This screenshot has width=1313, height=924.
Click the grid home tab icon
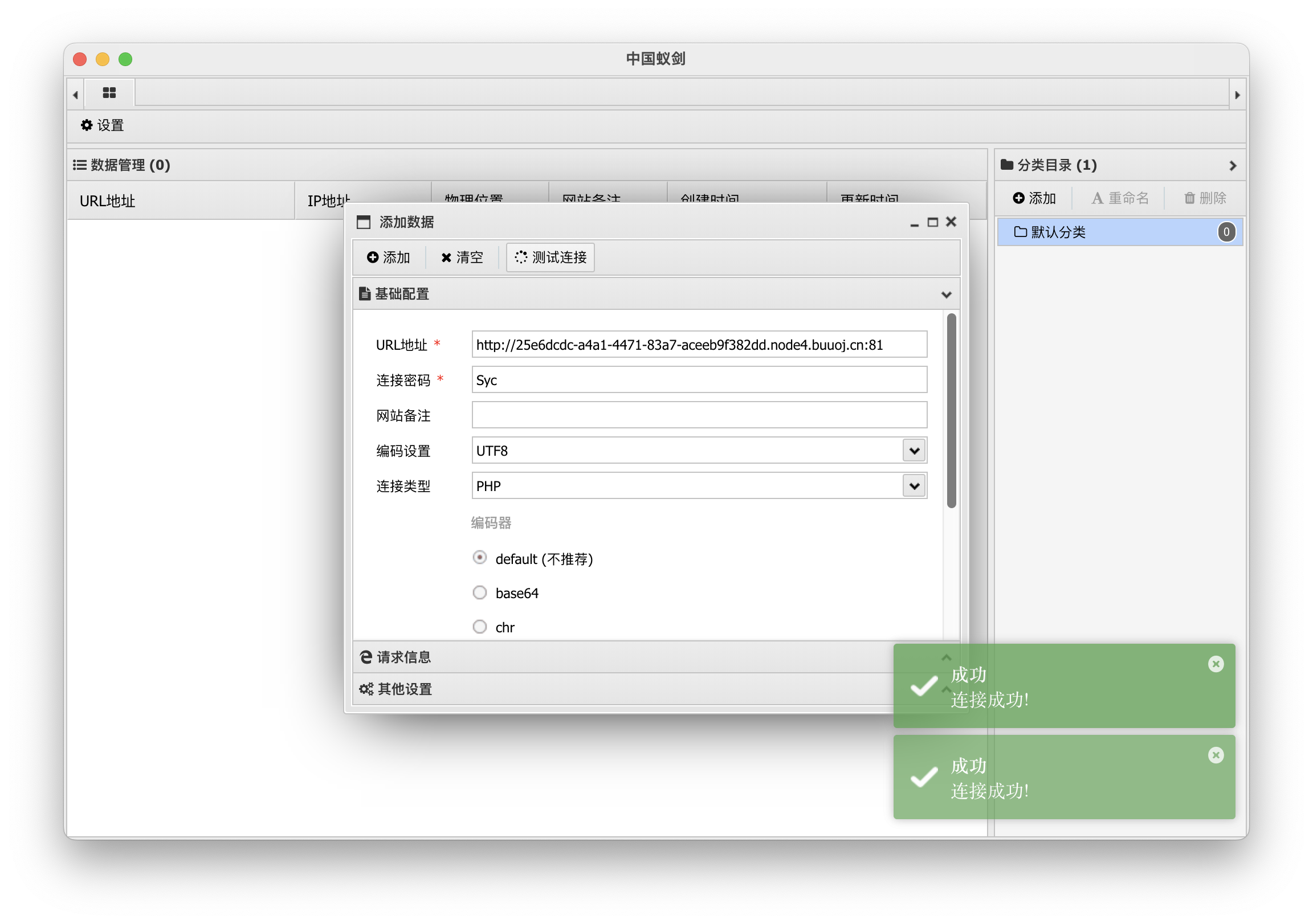coord(109,93)
